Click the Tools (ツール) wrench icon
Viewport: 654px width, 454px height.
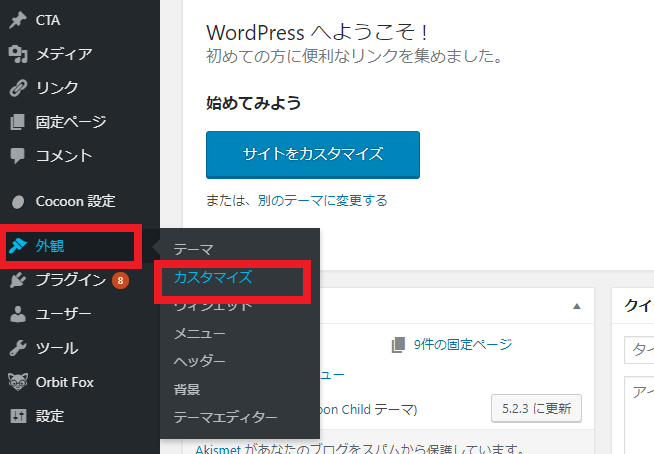[17, 348]
